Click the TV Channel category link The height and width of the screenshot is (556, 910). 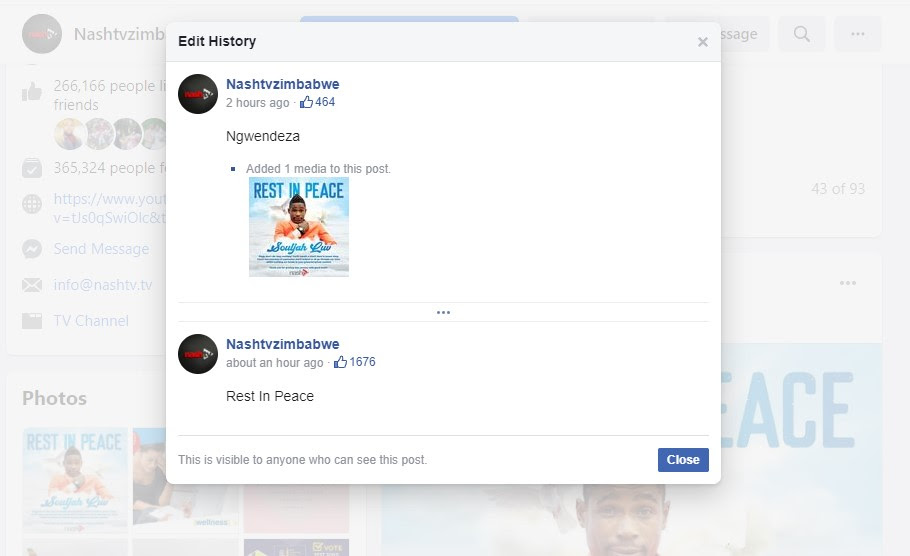click(91, 321)
